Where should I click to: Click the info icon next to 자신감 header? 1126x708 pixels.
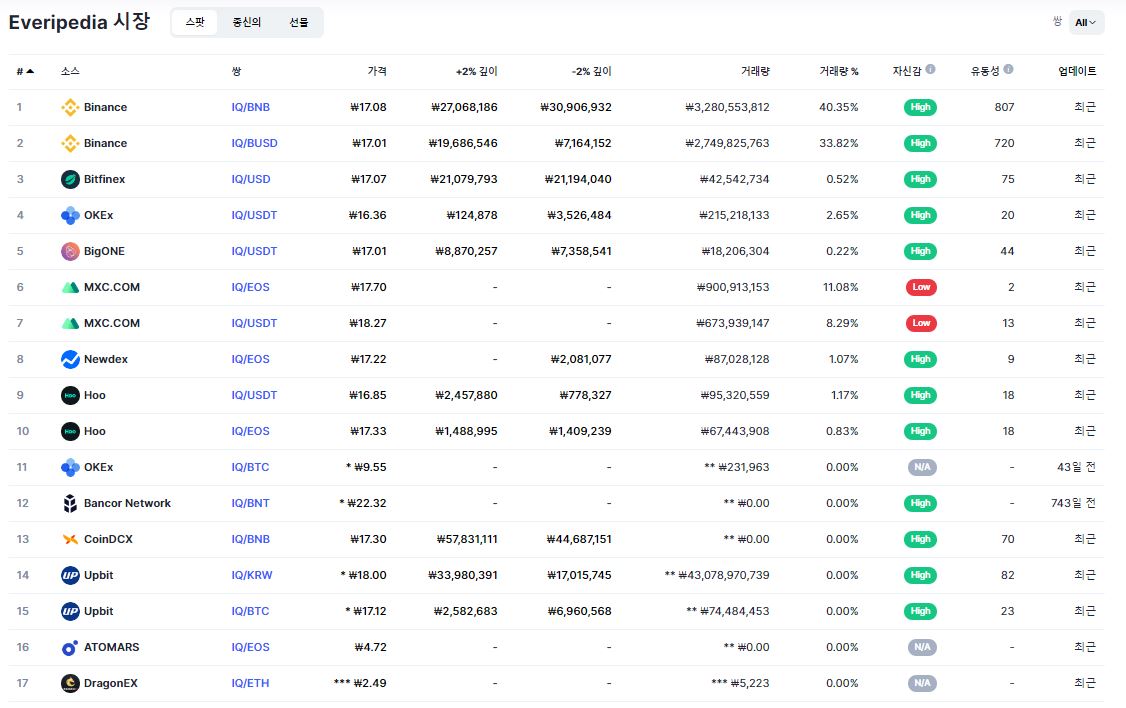point(930,70)
